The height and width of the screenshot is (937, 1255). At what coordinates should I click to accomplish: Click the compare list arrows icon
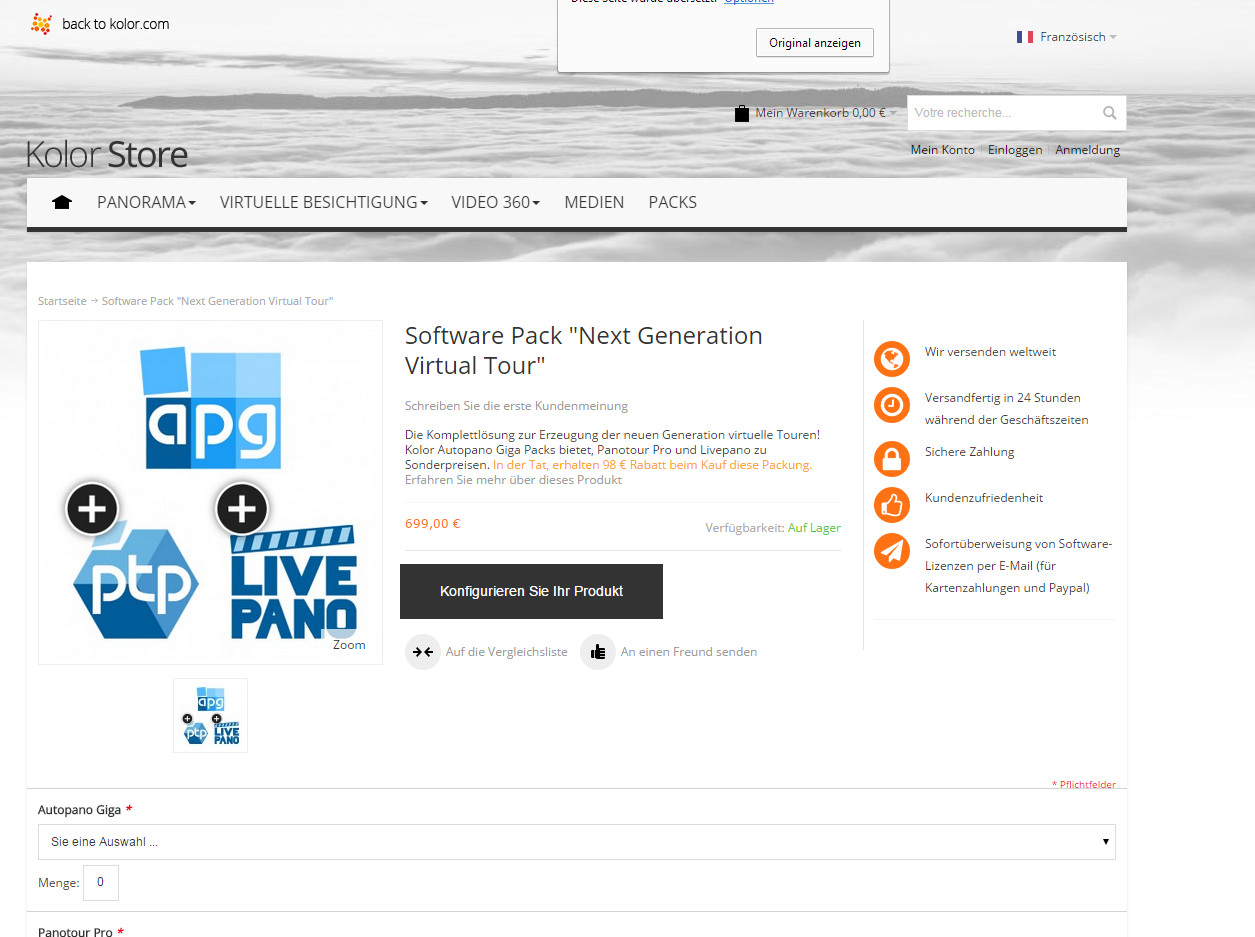coord(422,652)
